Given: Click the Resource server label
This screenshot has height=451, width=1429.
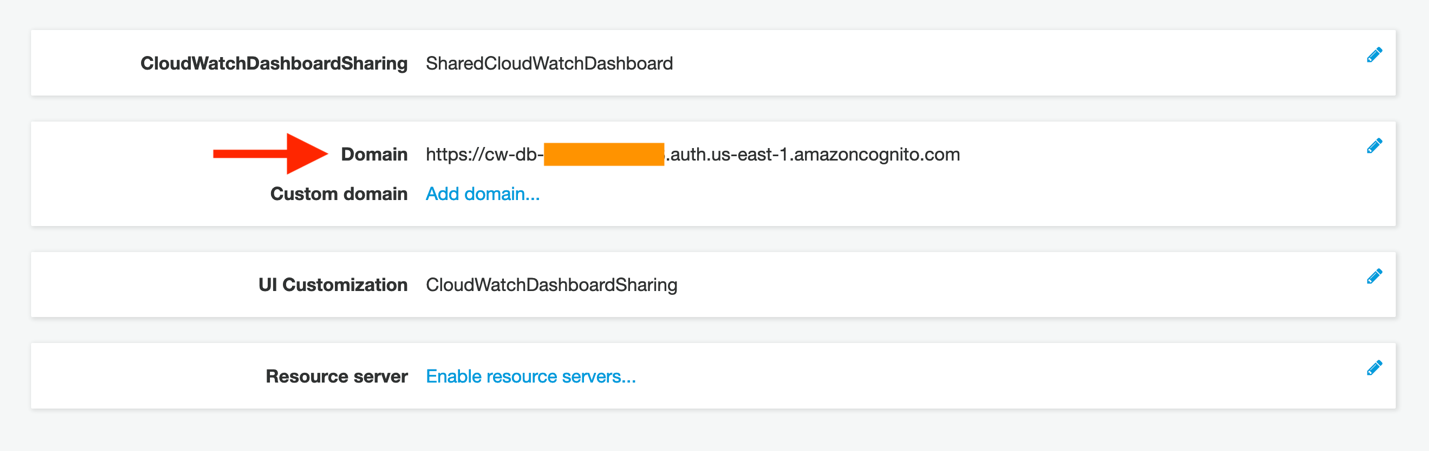Looking at the screenshot, I should [337, 377].
